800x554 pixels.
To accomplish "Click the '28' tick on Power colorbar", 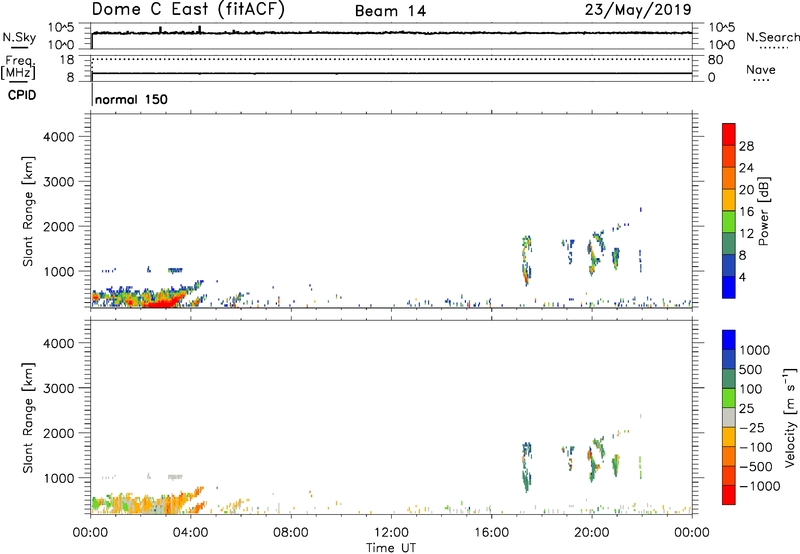I will pos(746,146).
